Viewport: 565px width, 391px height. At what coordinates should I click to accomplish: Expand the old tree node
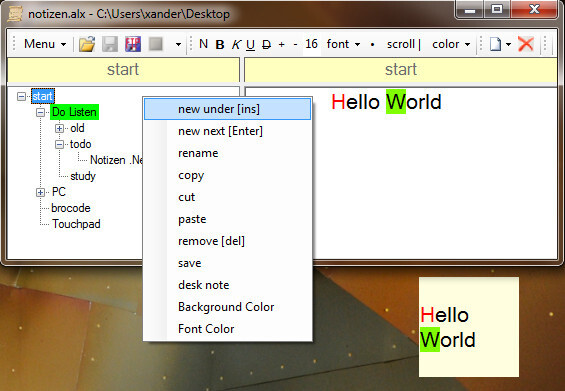59,128
